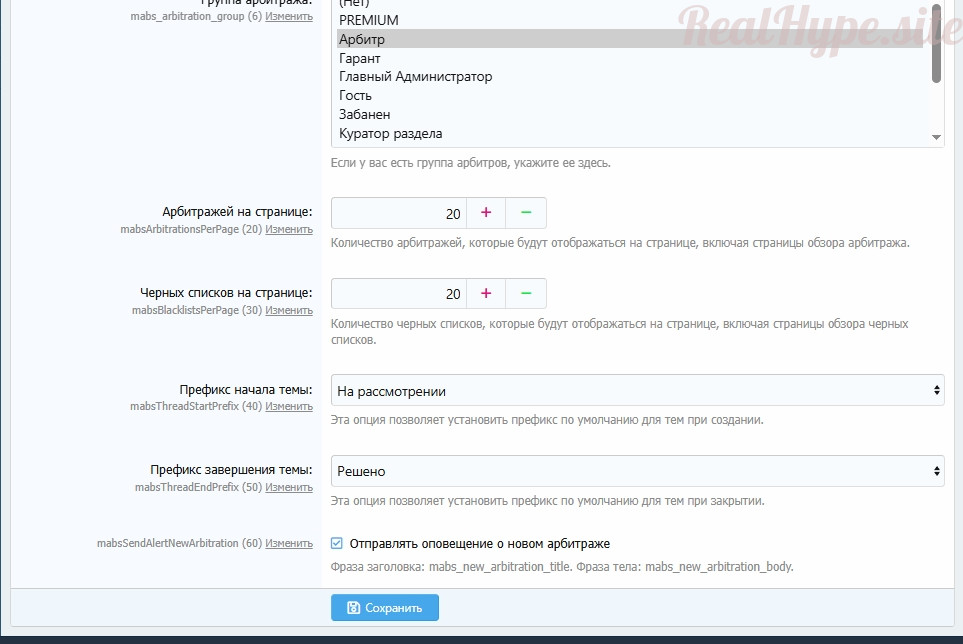This screenshot has width=963, height=644.
Task: Click the arbitrations per page number field
Action: (398, 213)
